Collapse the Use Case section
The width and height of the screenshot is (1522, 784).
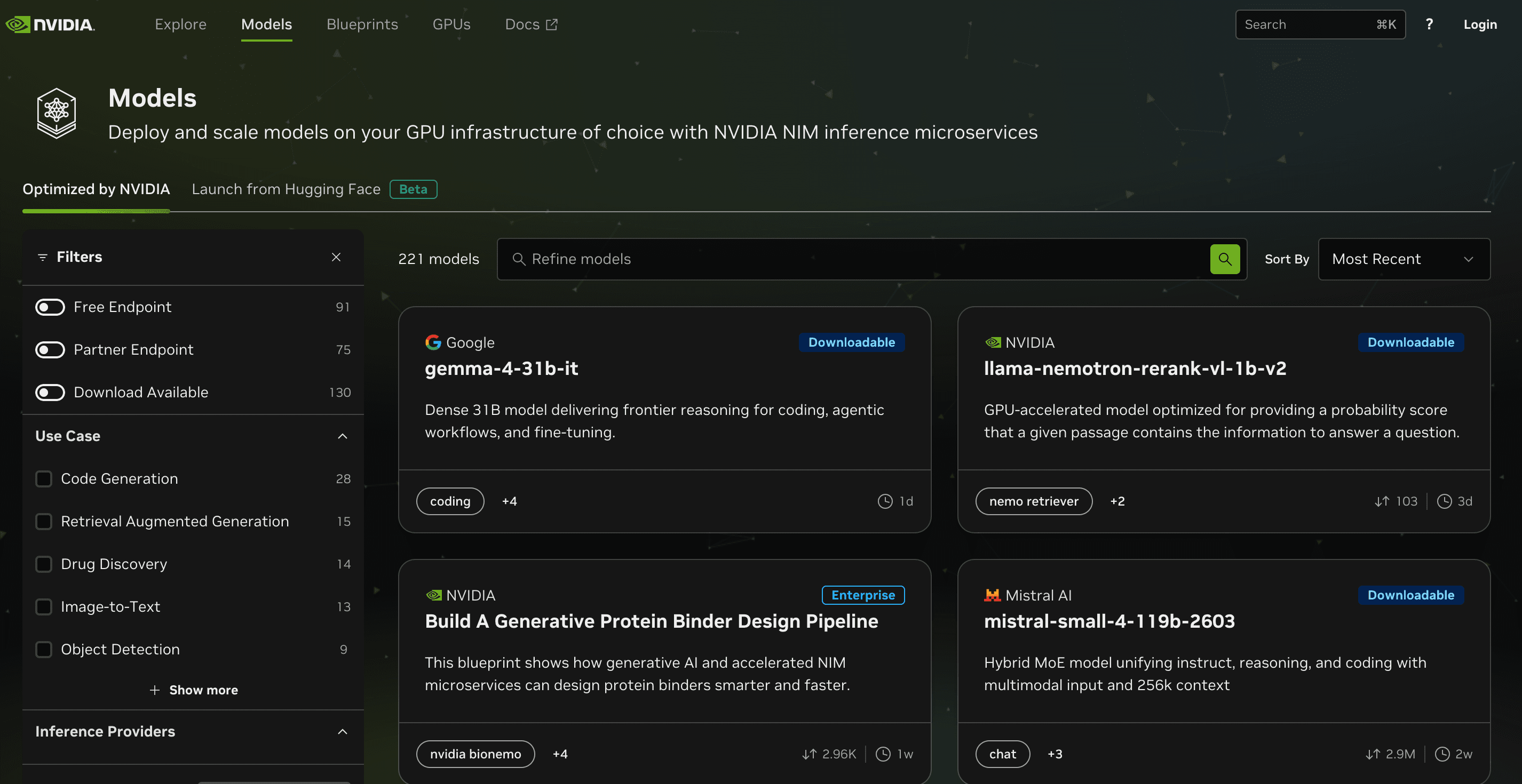tap(343, 436)
